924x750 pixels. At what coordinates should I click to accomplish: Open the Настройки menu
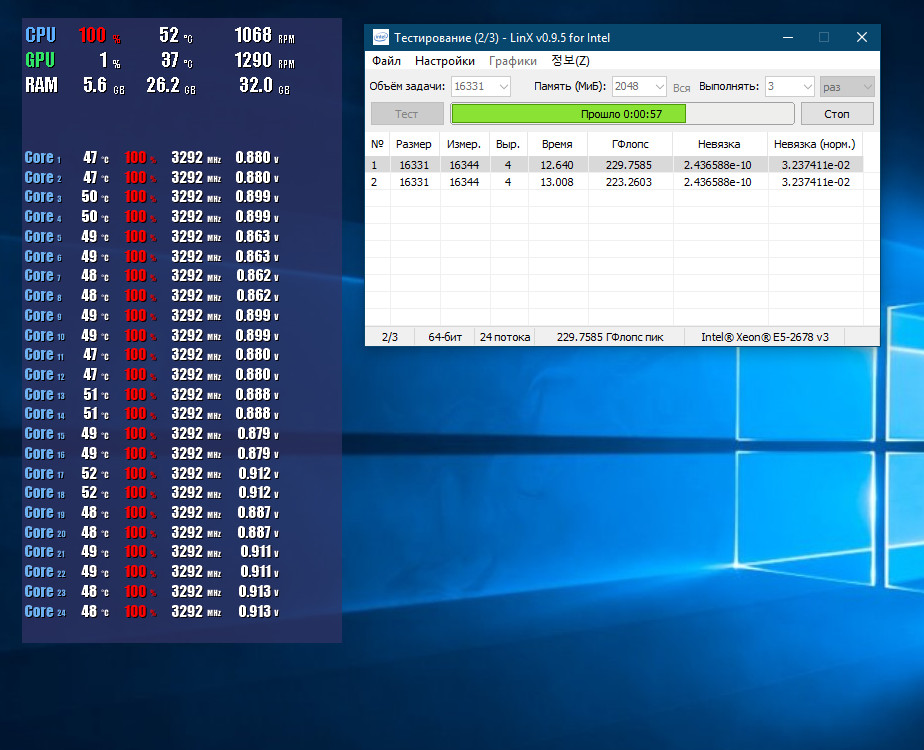pyautogui.click(x=444, y=61)
